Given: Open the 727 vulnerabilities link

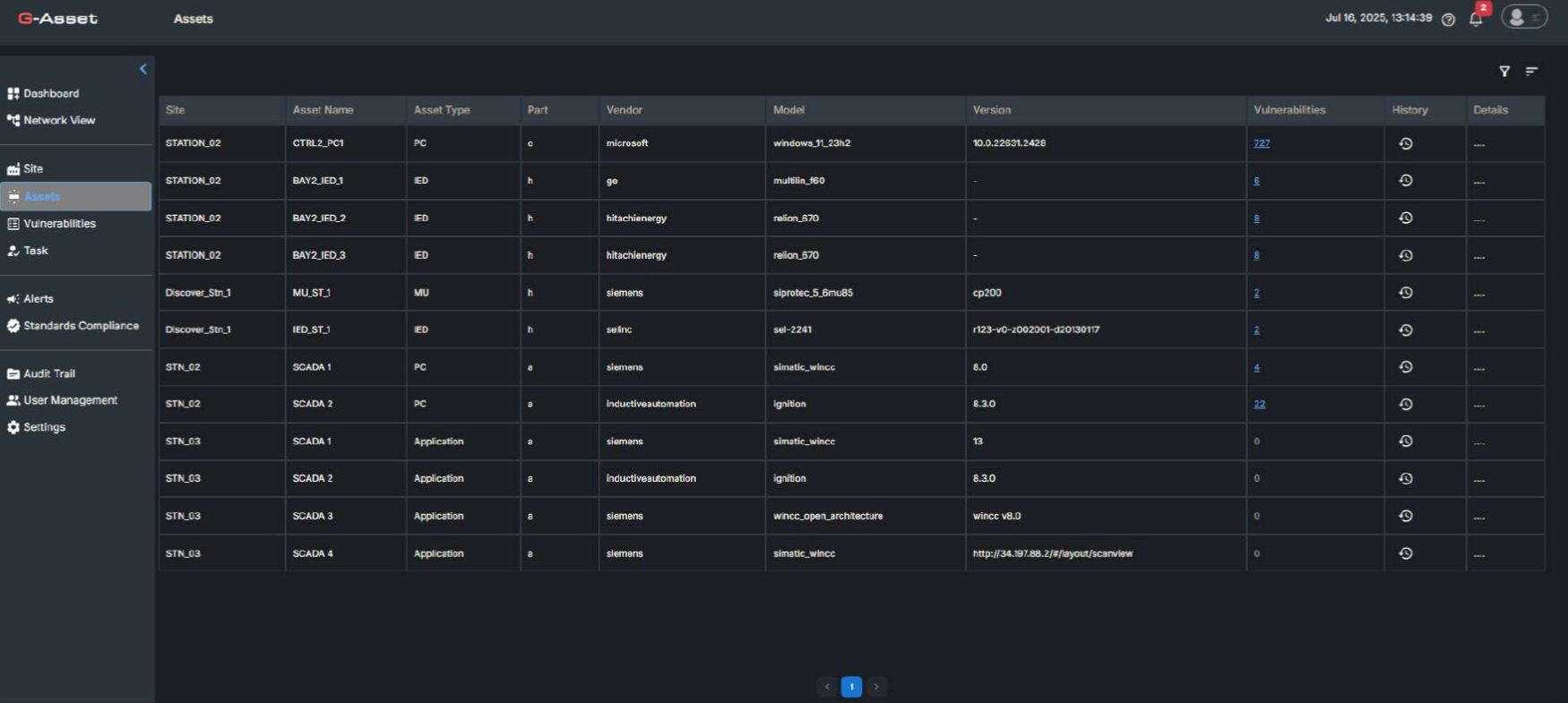Looking at the screenshot, I should (x=1262, y=143).
